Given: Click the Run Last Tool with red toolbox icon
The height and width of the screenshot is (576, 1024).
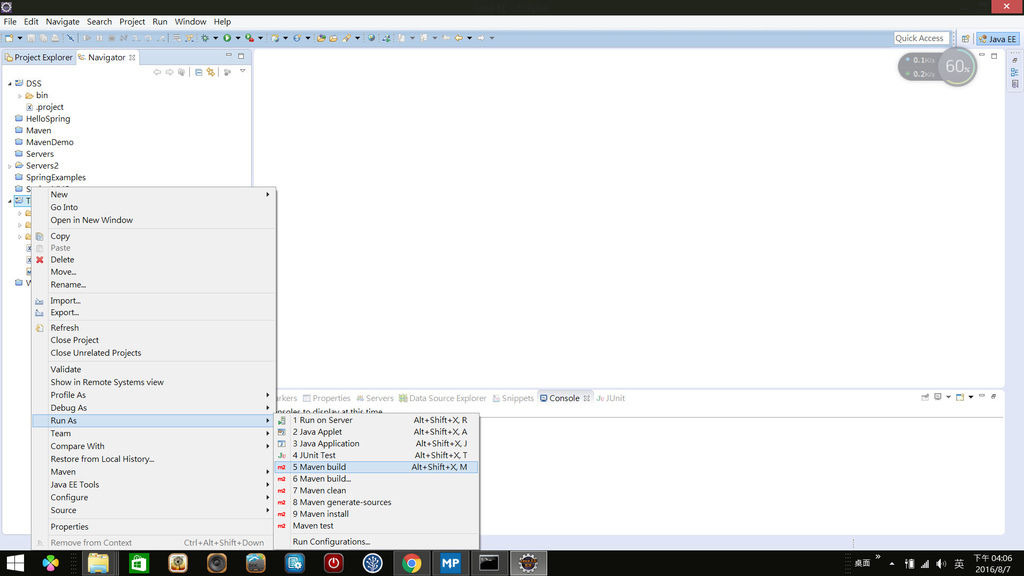Looking at the screenshot, I should 249,38.
